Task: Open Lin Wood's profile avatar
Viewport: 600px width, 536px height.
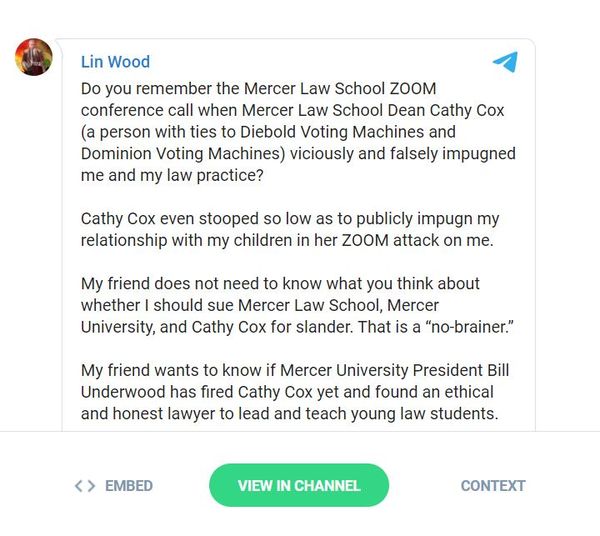Action: (x=33, y=58)
